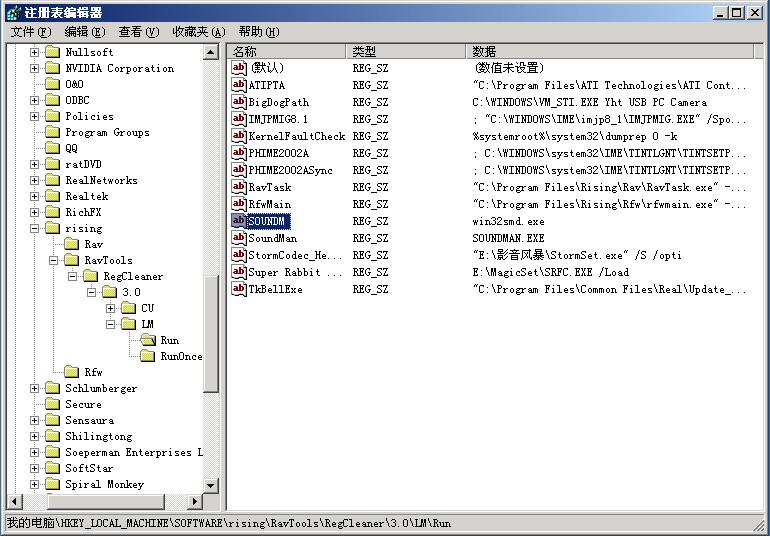Click tree scrollbar down arrow
This screenshot has height=536, width=770.
[211, 485]
